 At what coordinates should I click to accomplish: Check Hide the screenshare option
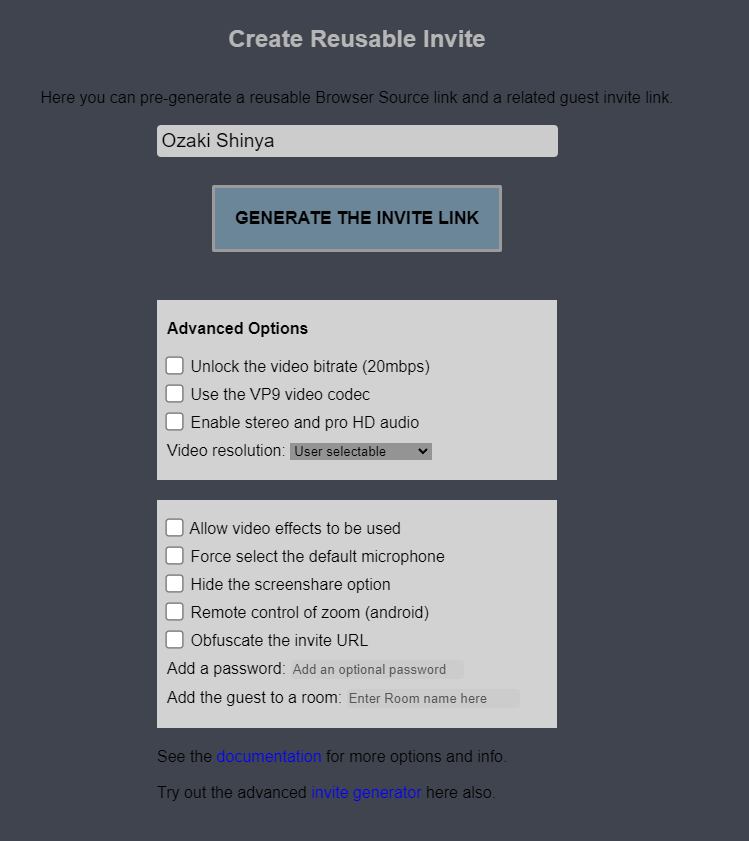175,584
